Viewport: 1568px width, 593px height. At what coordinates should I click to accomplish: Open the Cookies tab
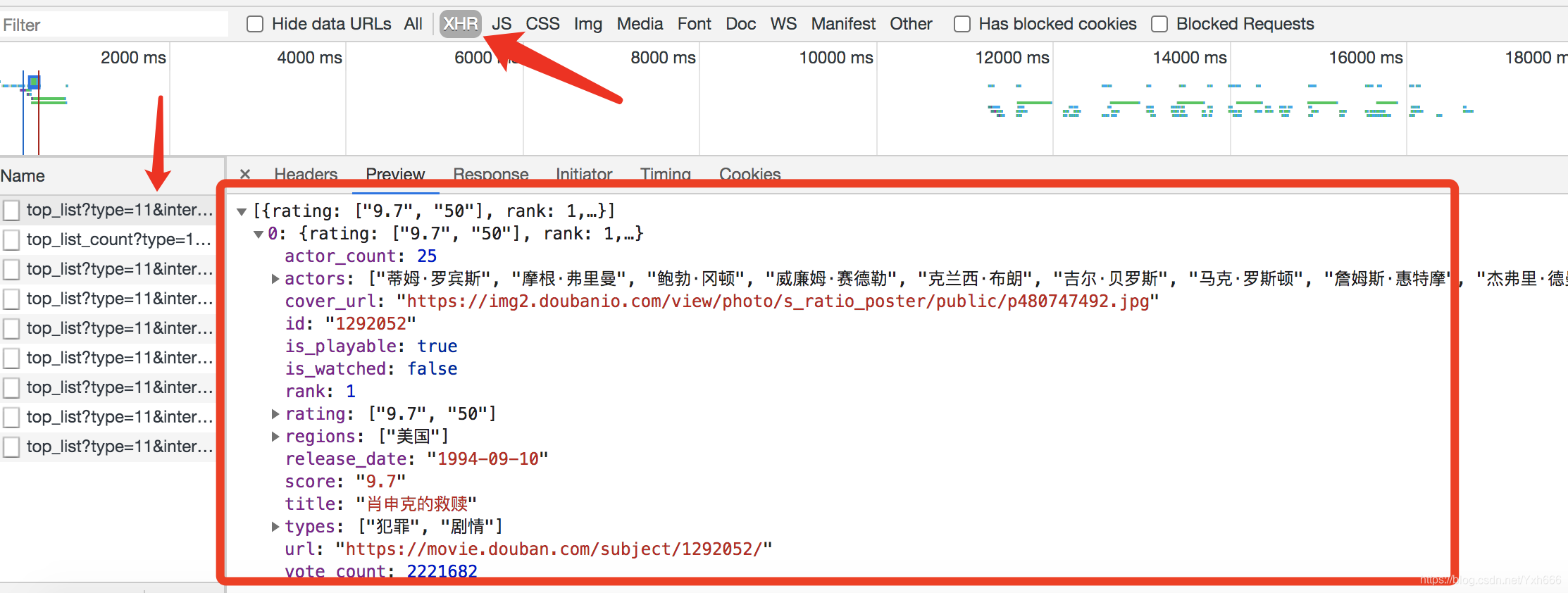tap(749, 174)
